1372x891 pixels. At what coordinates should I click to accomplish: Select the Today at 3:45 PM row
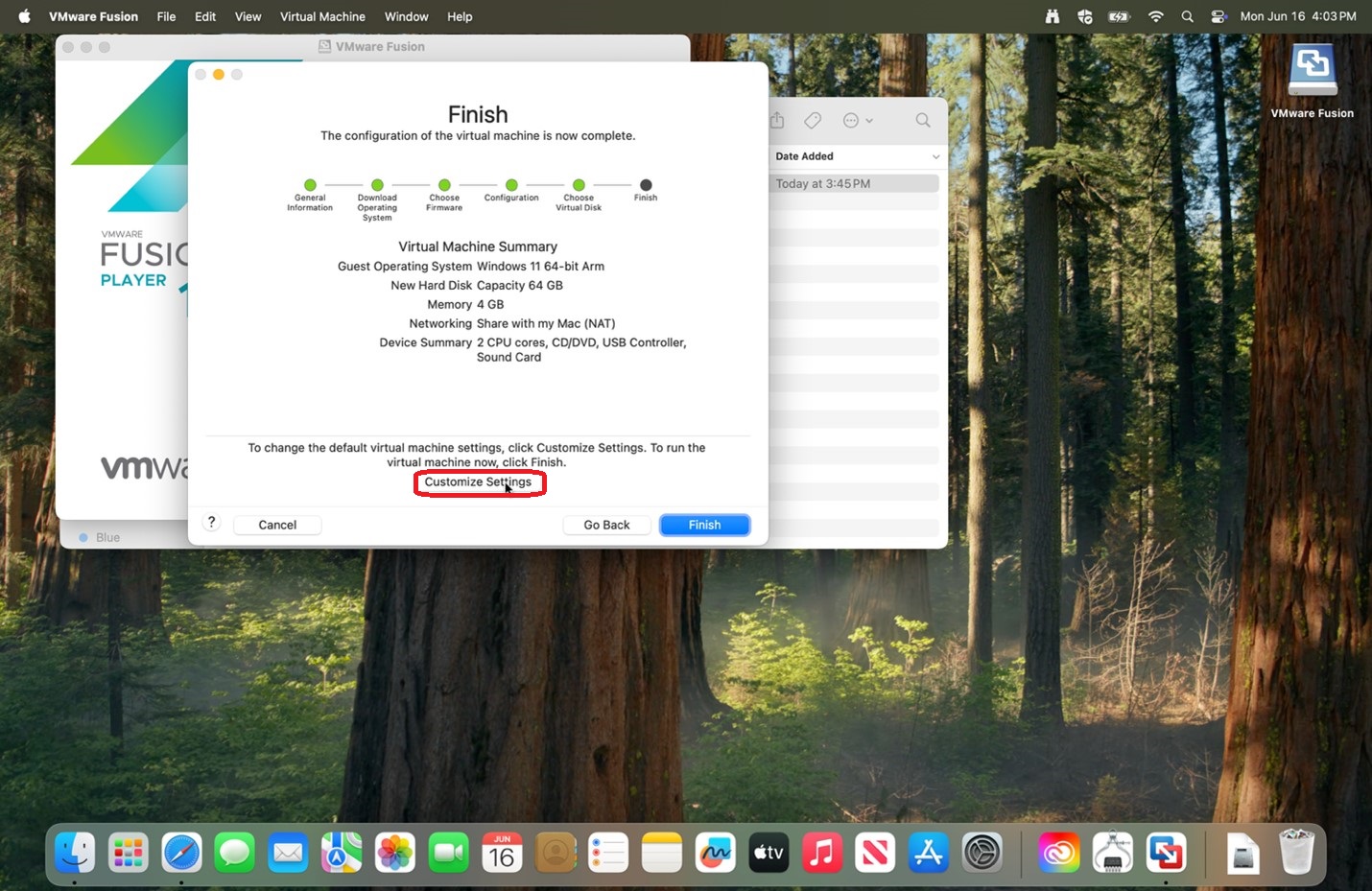click(856, 183)
